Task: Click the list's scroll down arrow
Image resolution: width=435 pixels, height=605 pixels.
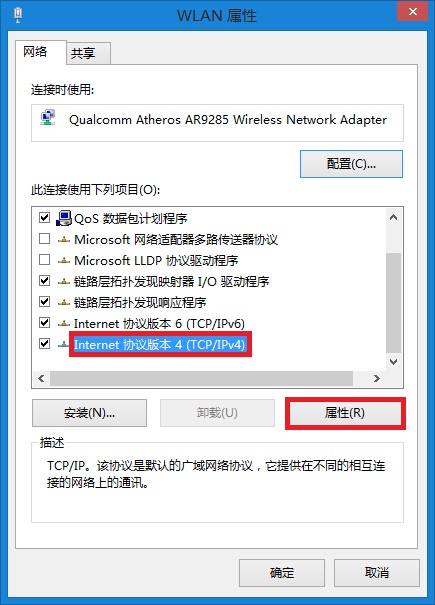Action: tap(393, 362)
